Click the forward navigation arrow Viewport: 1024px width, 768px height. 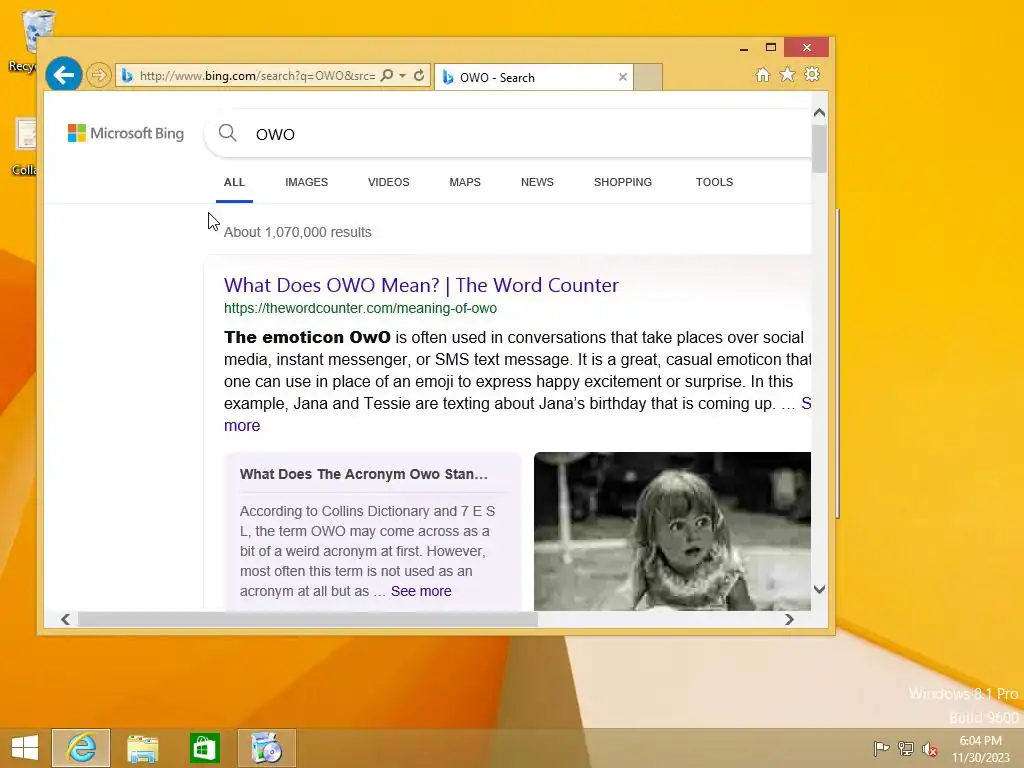(99, 75)
